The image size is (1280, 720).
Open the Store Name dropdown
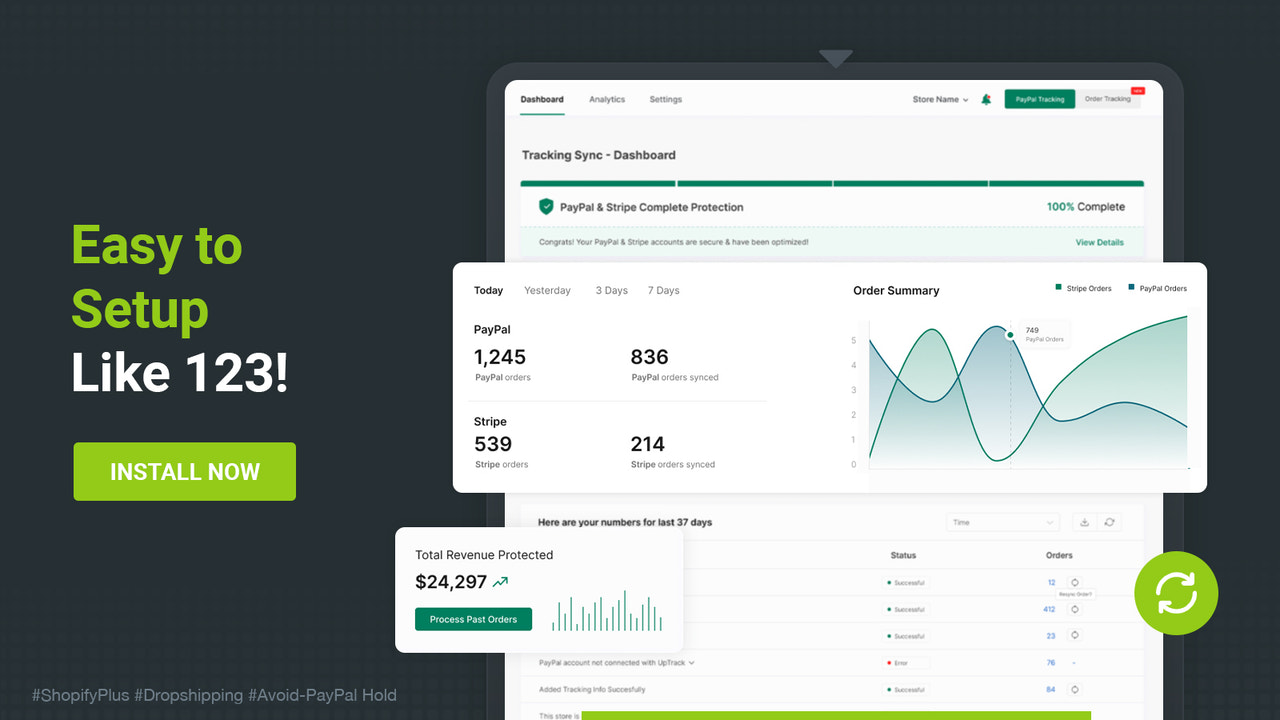point(940,99)
